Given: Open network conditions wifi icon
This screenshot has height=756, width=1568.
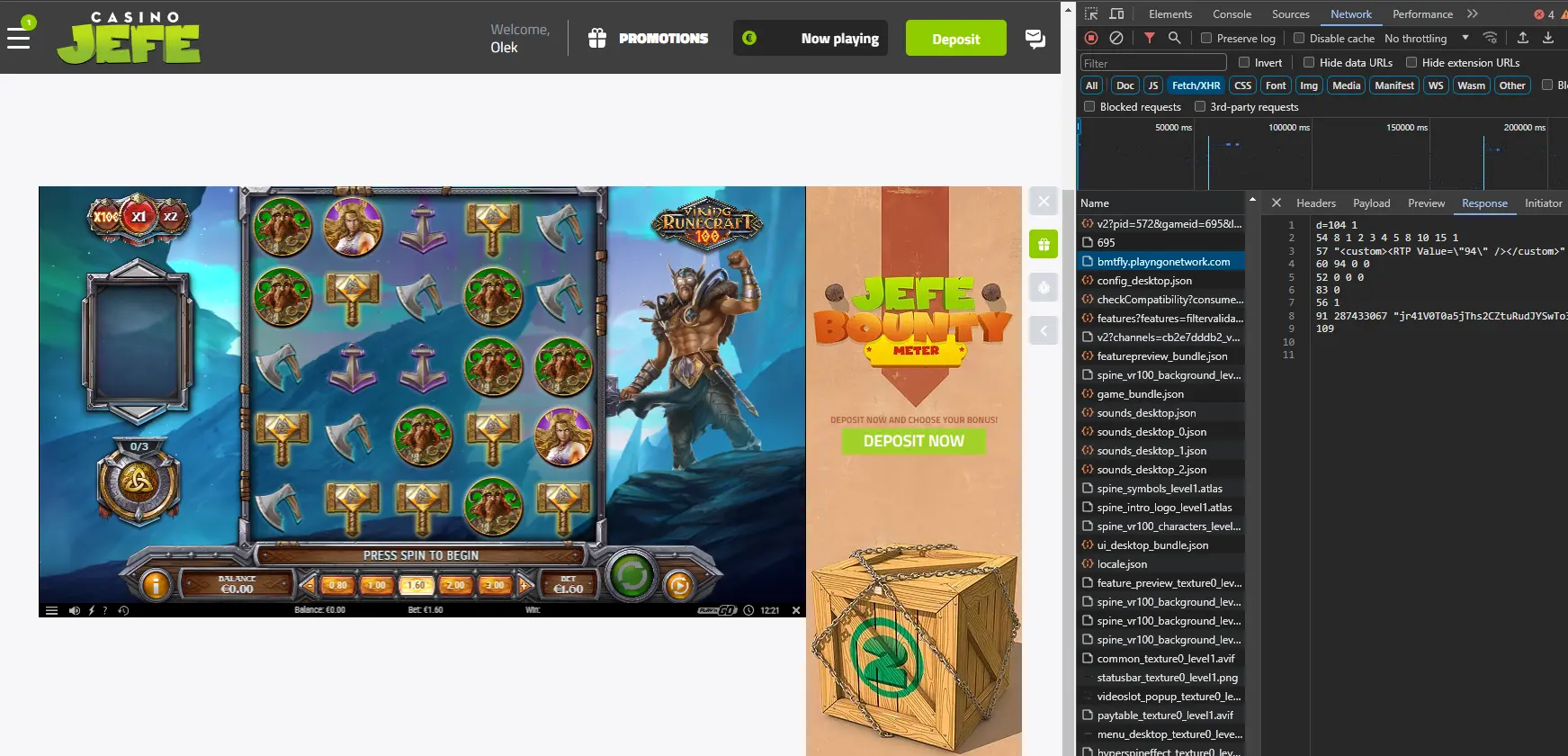Looking at the screenshot, I should [x=1491, y=38].
